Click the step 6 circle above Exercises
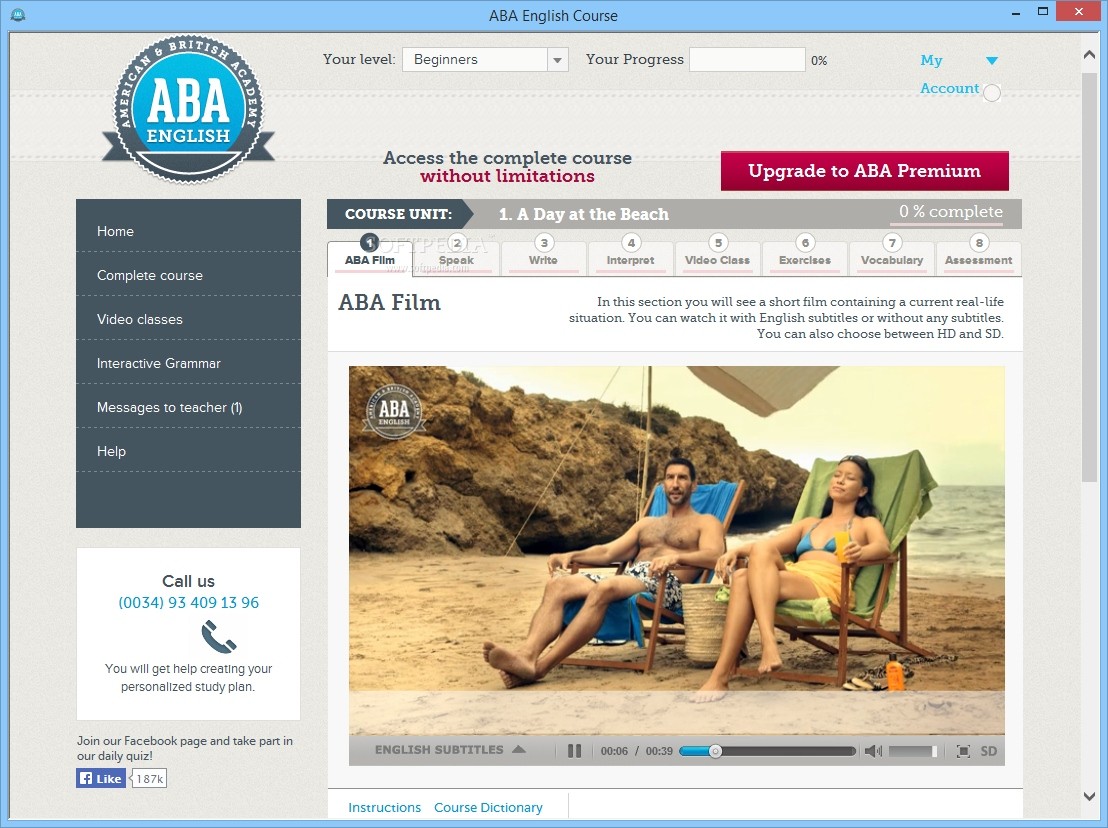This screenshot has width=1108, height=828. (805, 242)
